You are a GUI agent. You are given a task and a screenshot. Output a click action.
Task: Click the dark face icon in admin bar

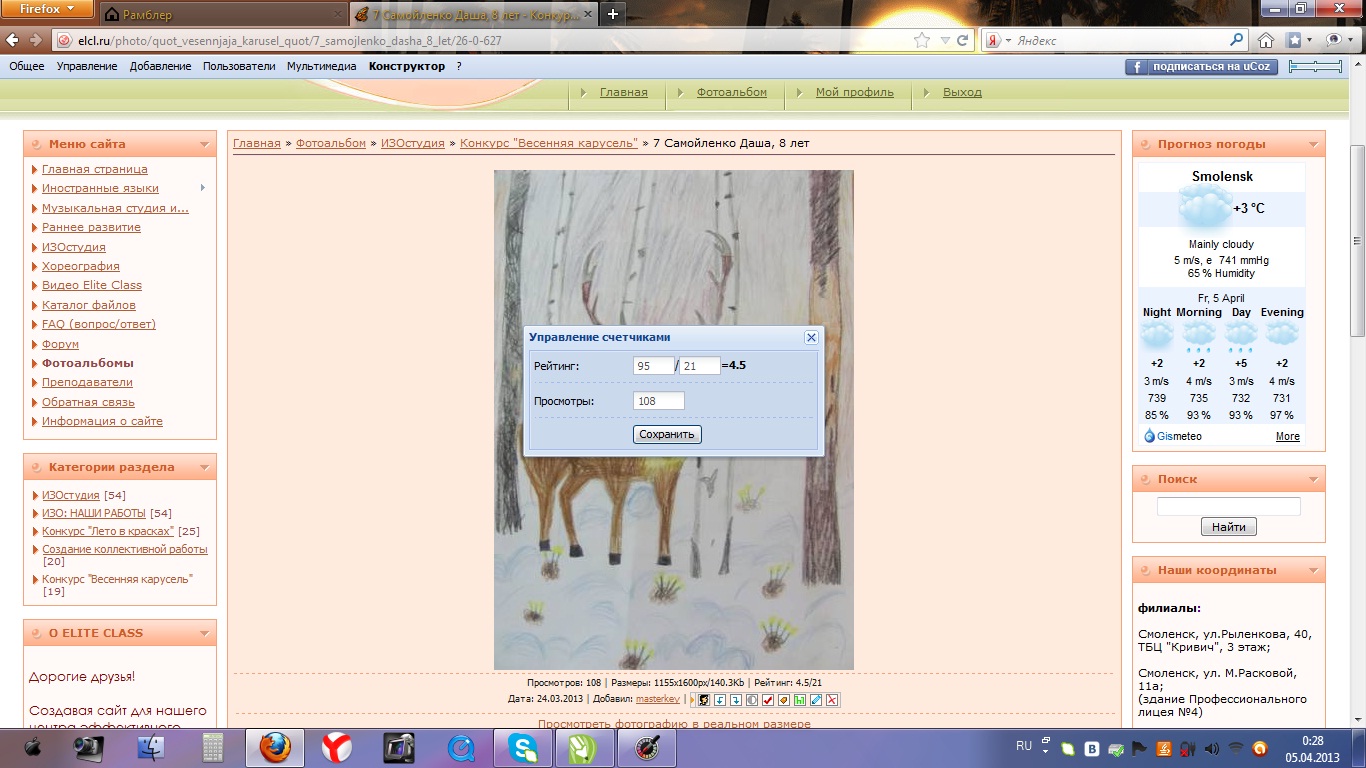click(704, 700)
